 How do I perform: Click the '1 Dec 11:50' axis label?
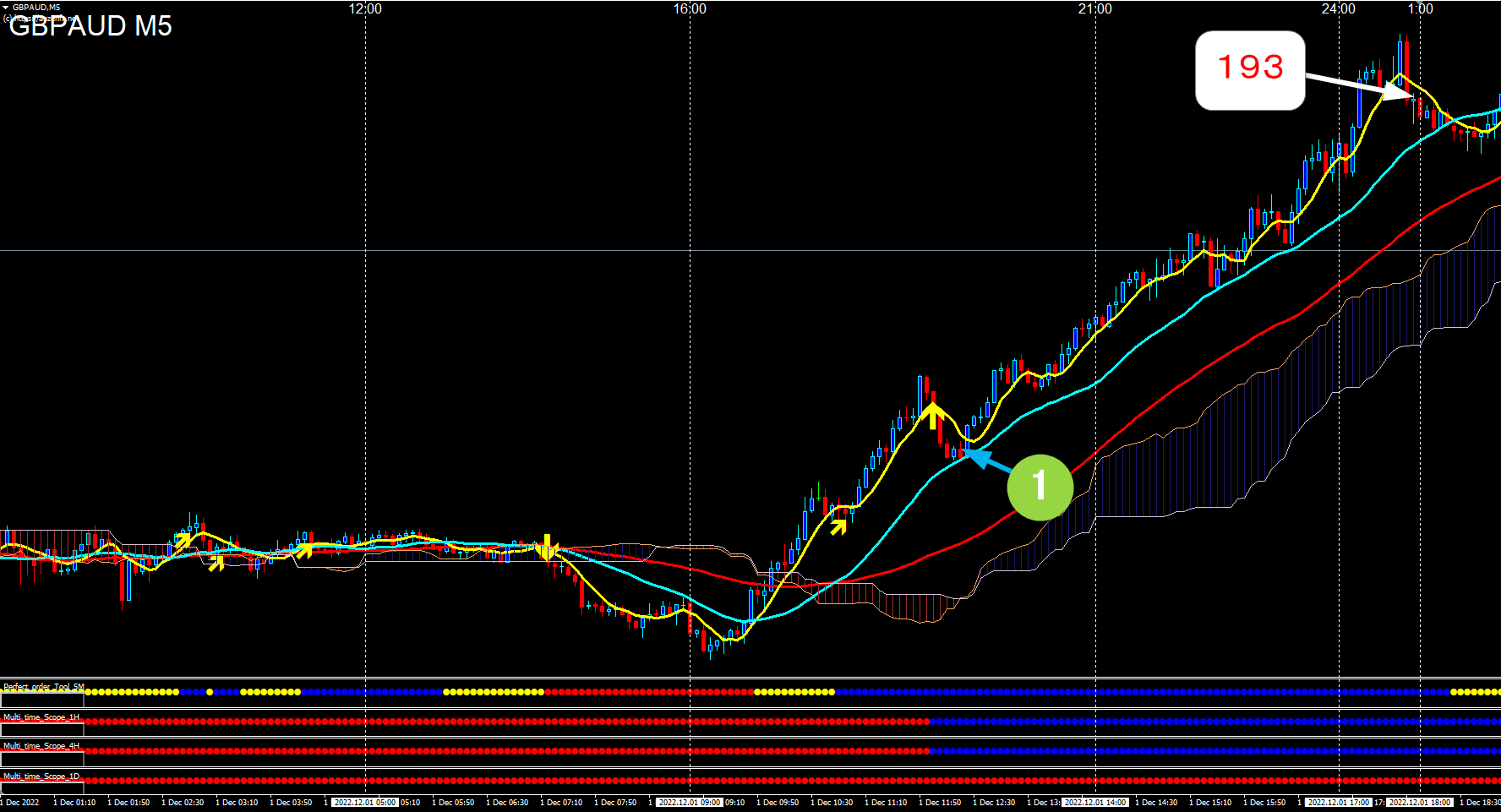point(940,803)
